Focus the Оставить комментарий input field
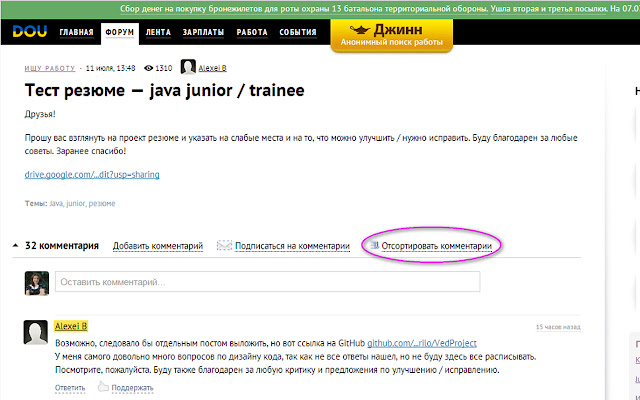The width and height of the screenshot is (640, 400). click(x=267, y=282)
